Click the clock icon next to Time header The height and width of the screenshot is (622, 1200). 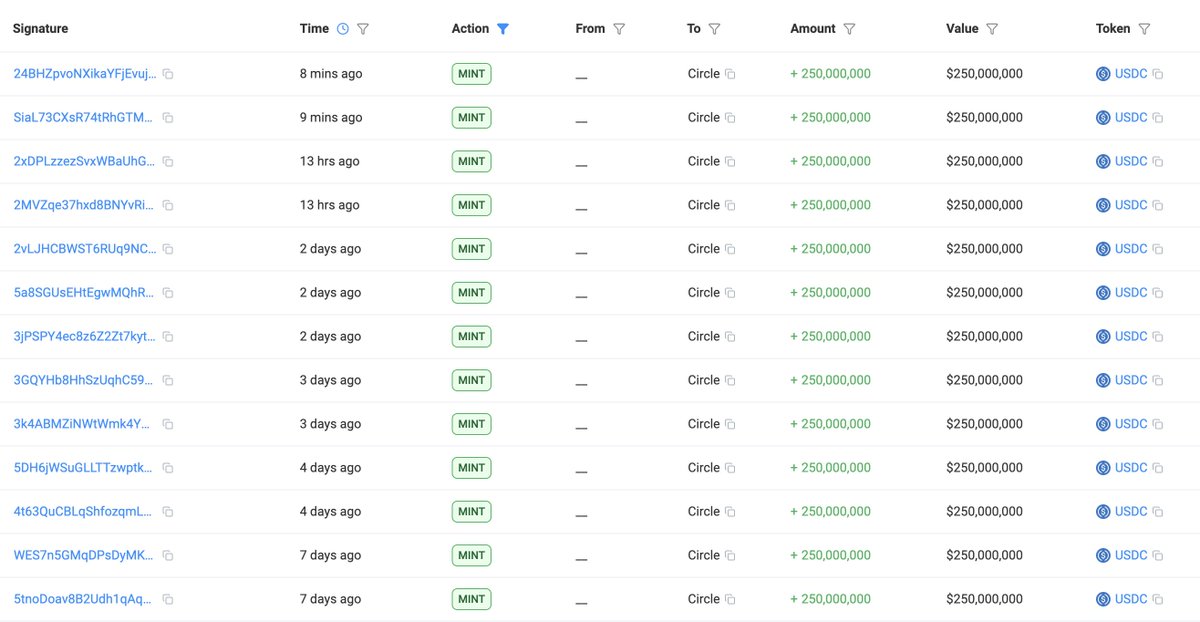[x=341, y=29]
